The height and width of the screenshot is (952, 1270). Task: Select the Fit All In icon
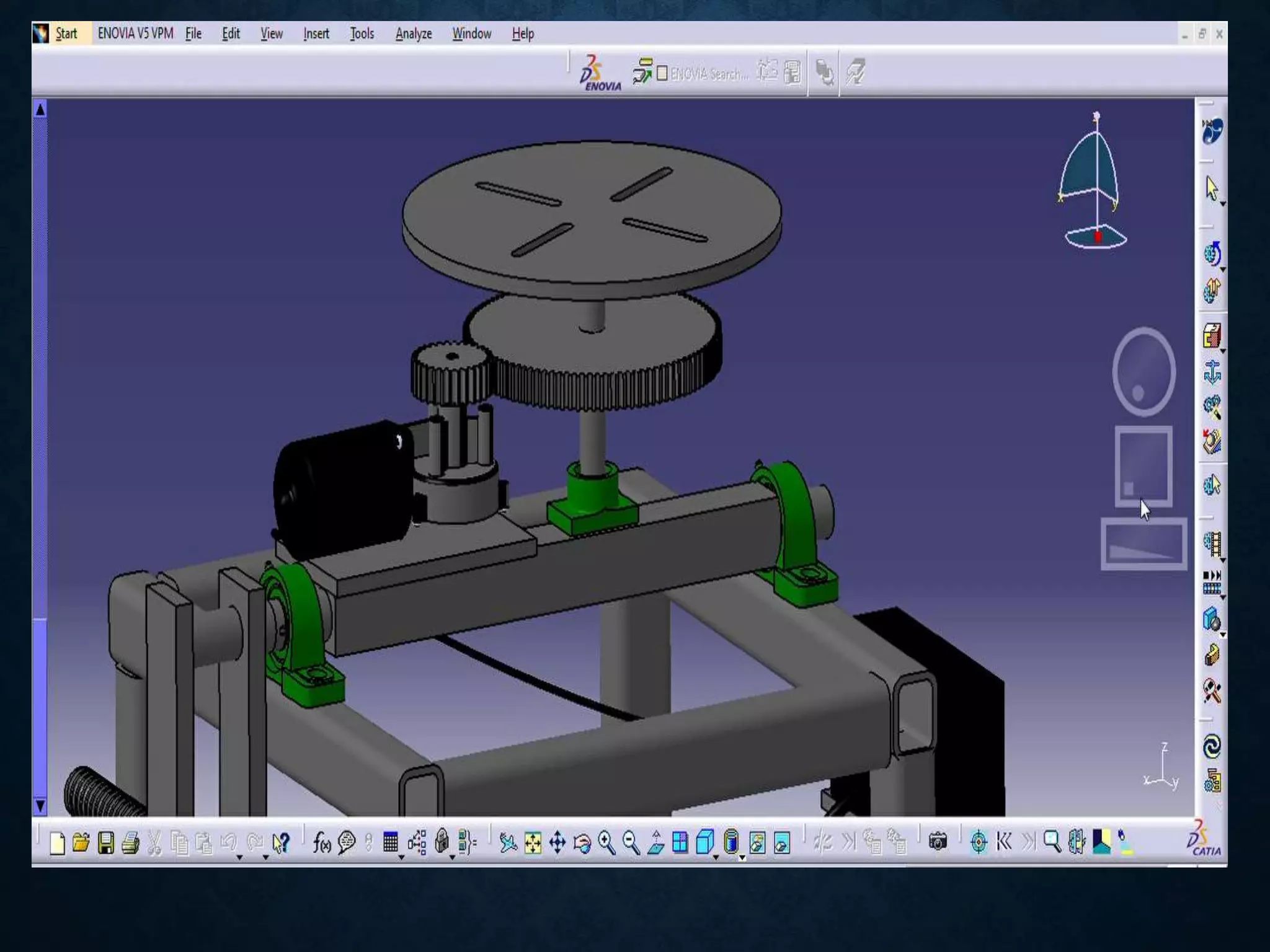click(x=533, y=843)
